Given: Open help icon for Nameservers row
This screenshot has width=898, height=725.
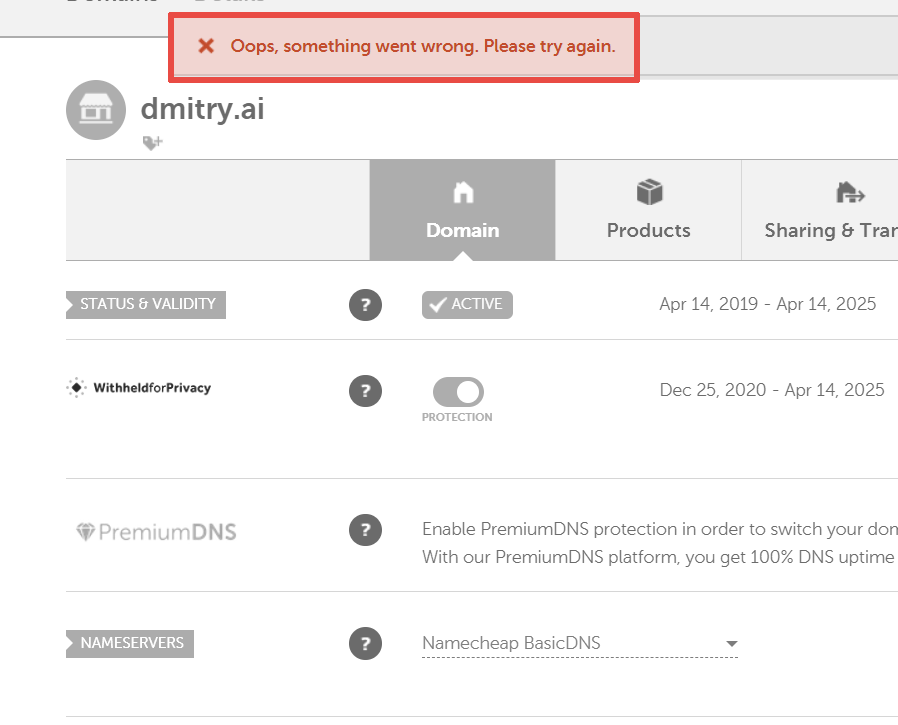Looking at the screenshot, I should [x=365, y=644].
